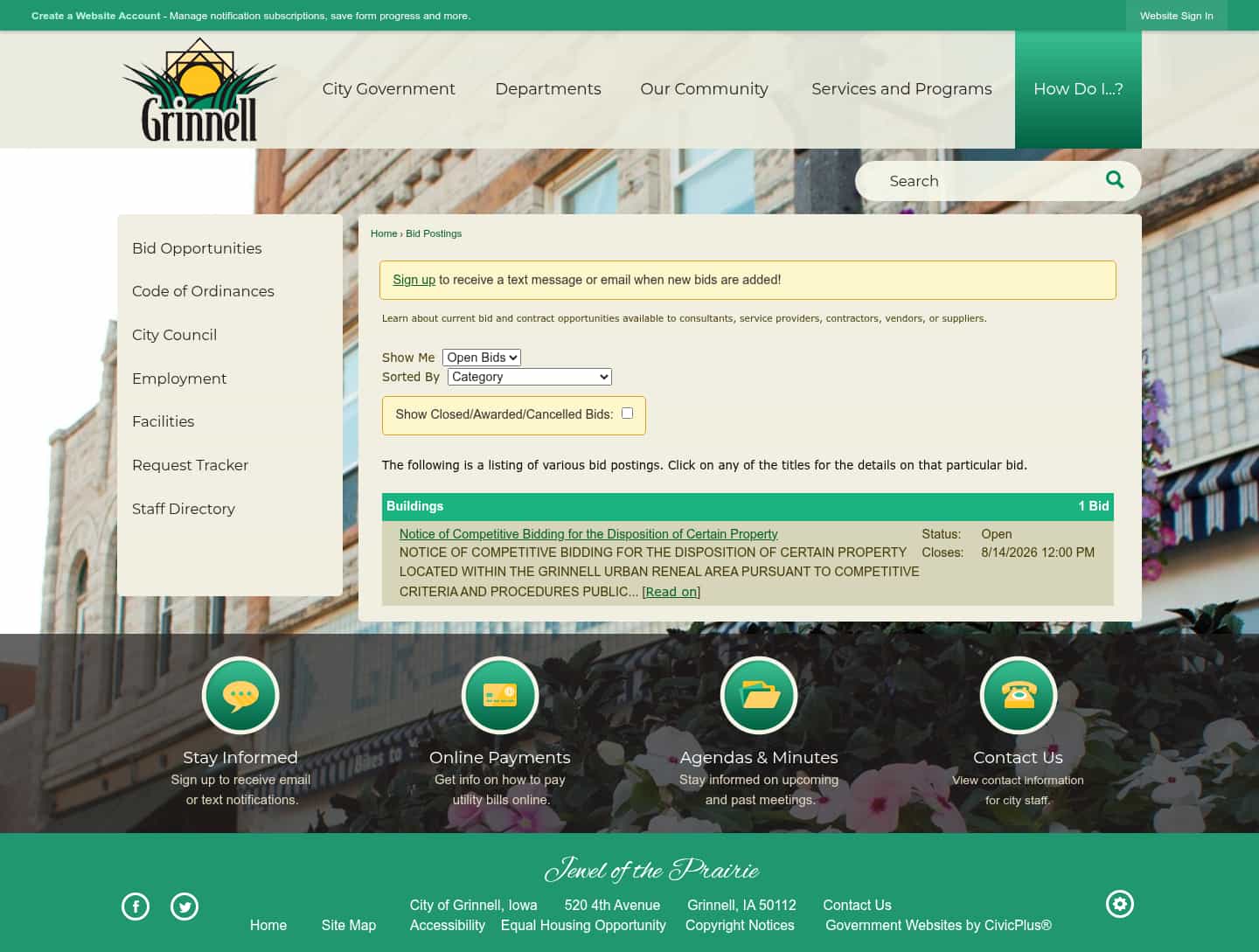Click the magnifying glass search icon
Viewport: 1259px width, 952px height.
pos(1115,180)
